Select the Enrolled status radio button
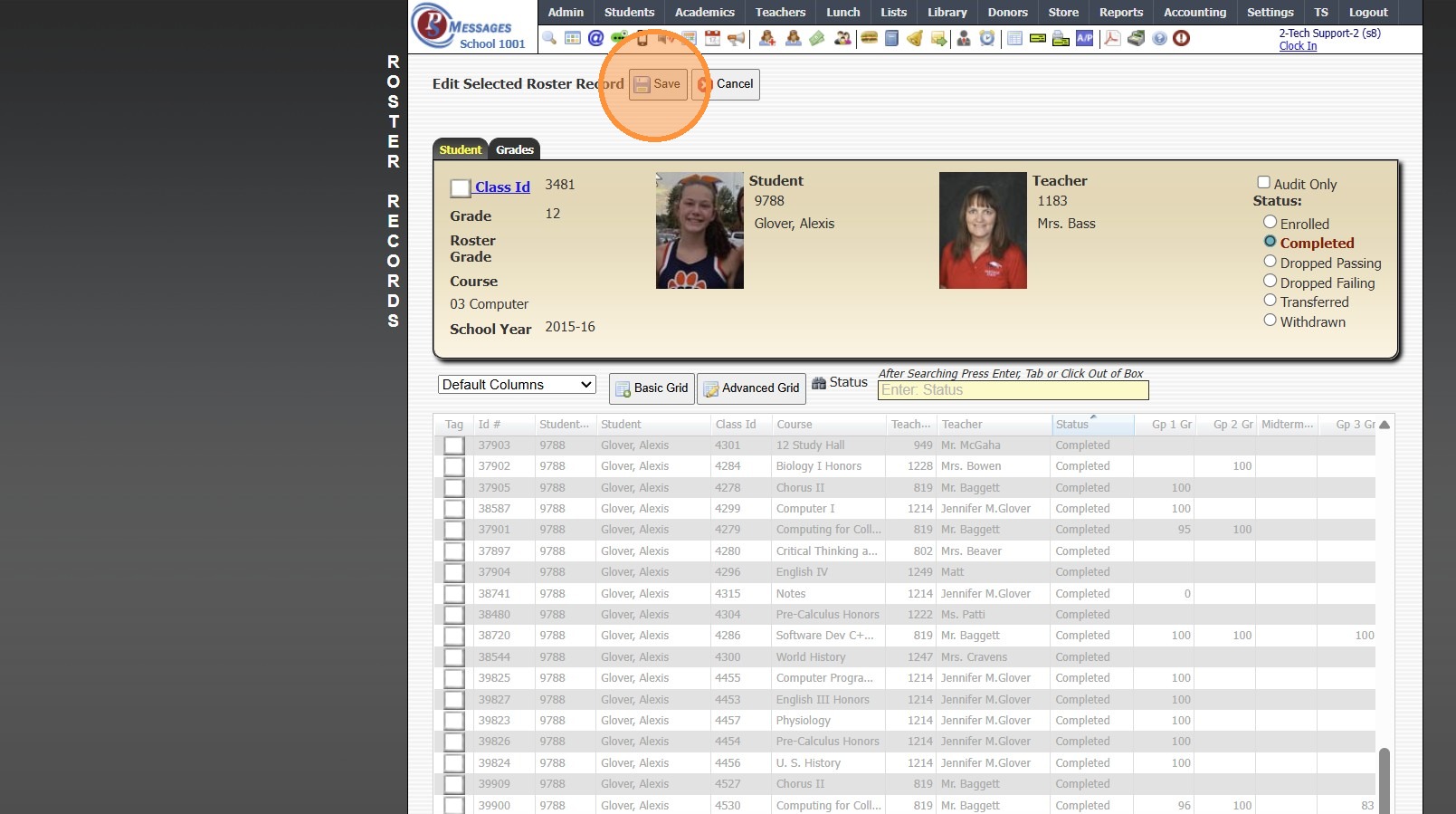 coord(1270,223)
